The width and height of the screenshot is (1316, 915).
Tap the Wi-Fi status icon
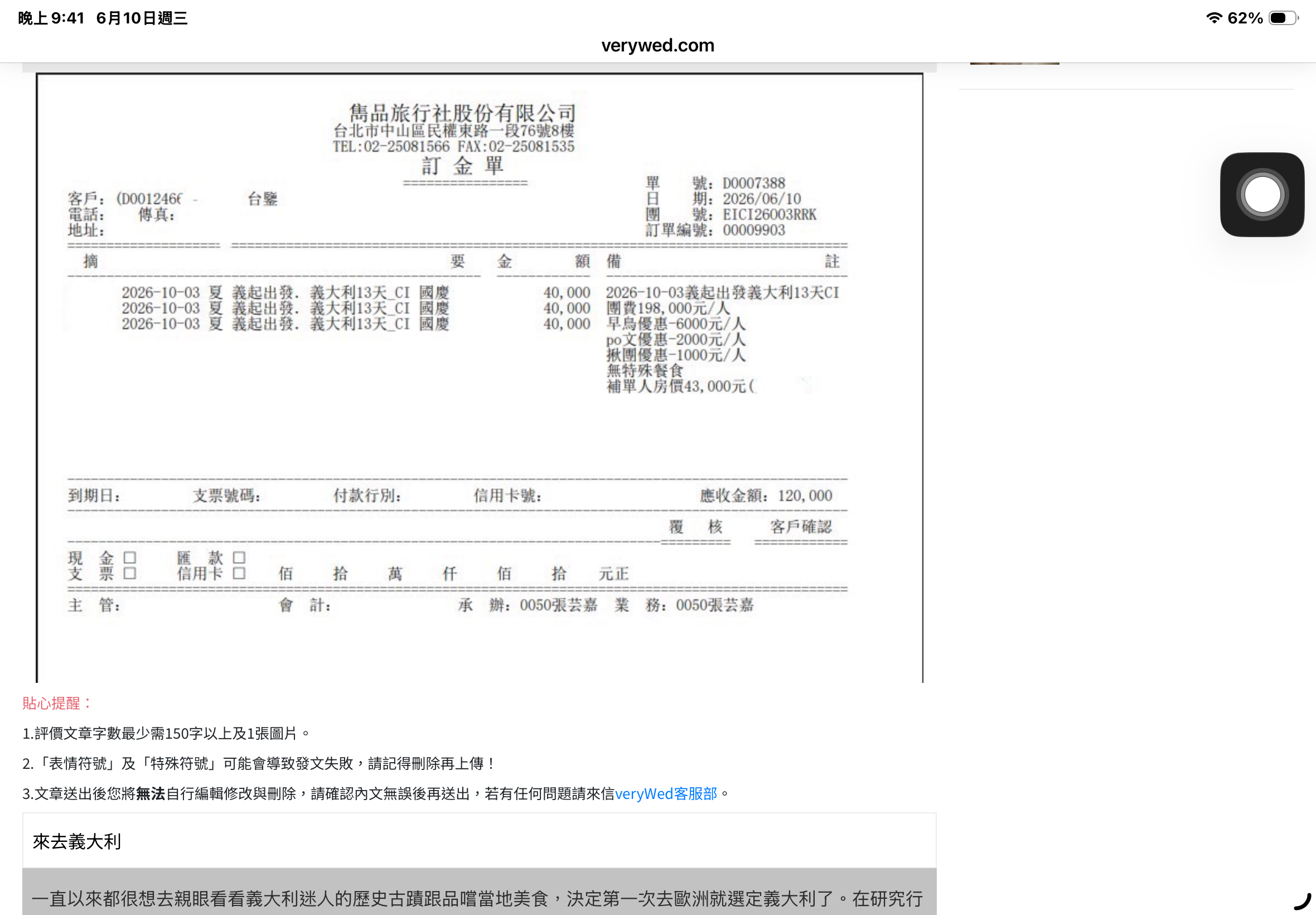[x=1213, y=18]
